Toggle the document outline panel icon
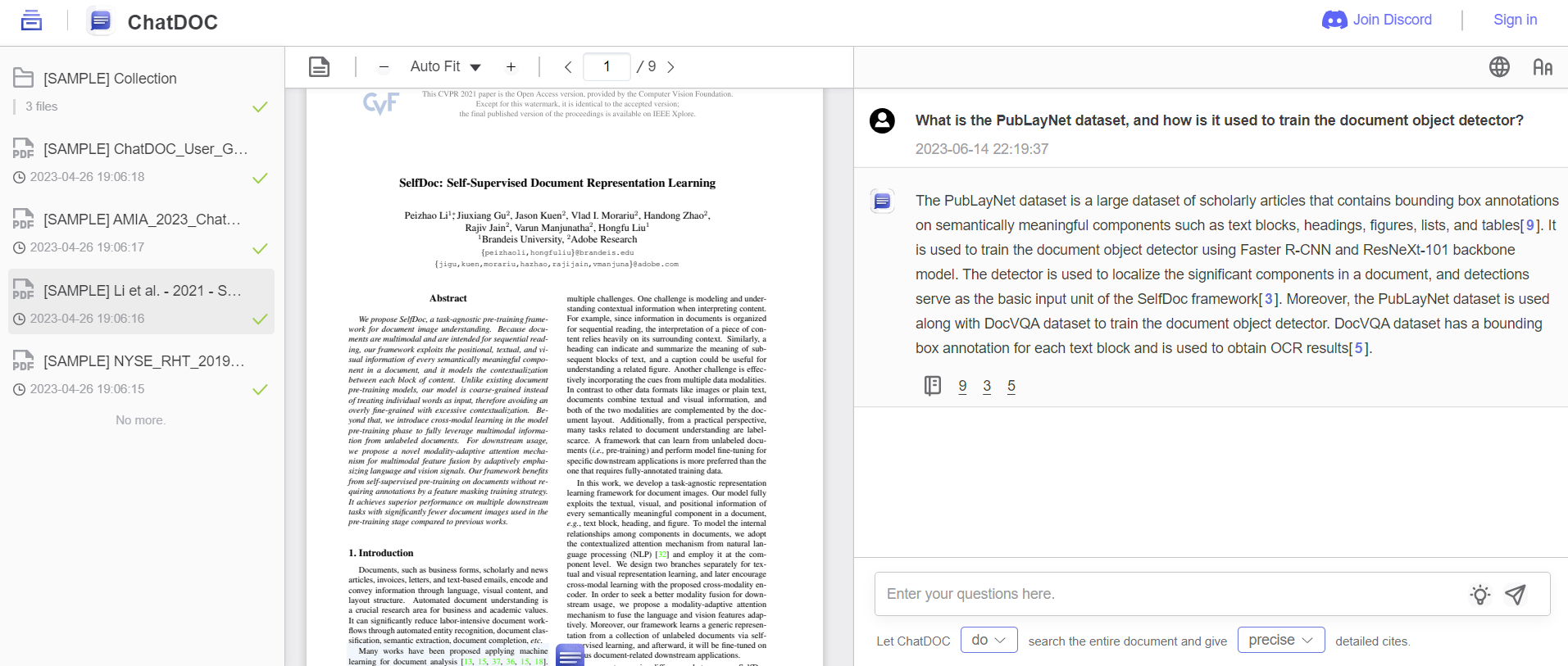Screen dimensions: 1568x666 [319, 67]
